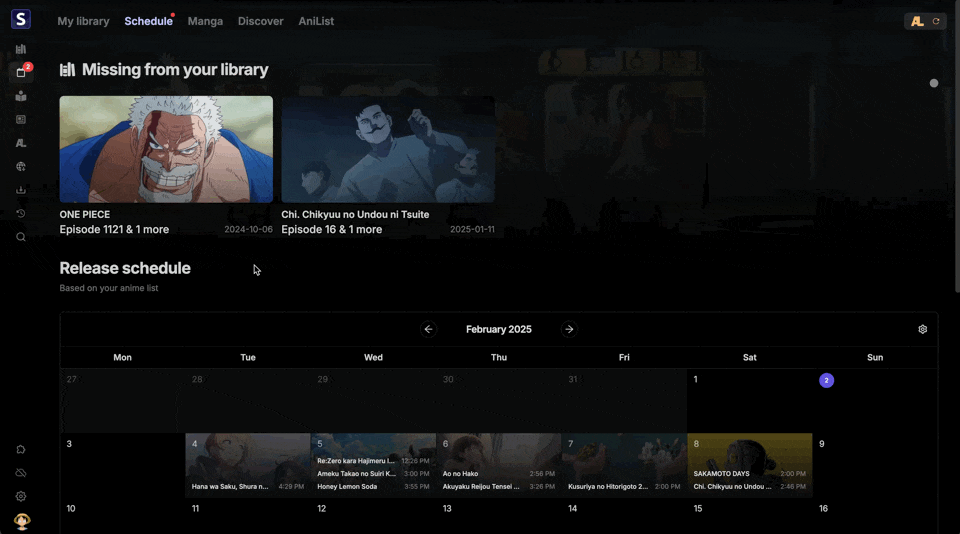Open the library icon in the sidebar
Image resolution: width=960 pixels, height=534 pixels.
(x=21, y=49)
